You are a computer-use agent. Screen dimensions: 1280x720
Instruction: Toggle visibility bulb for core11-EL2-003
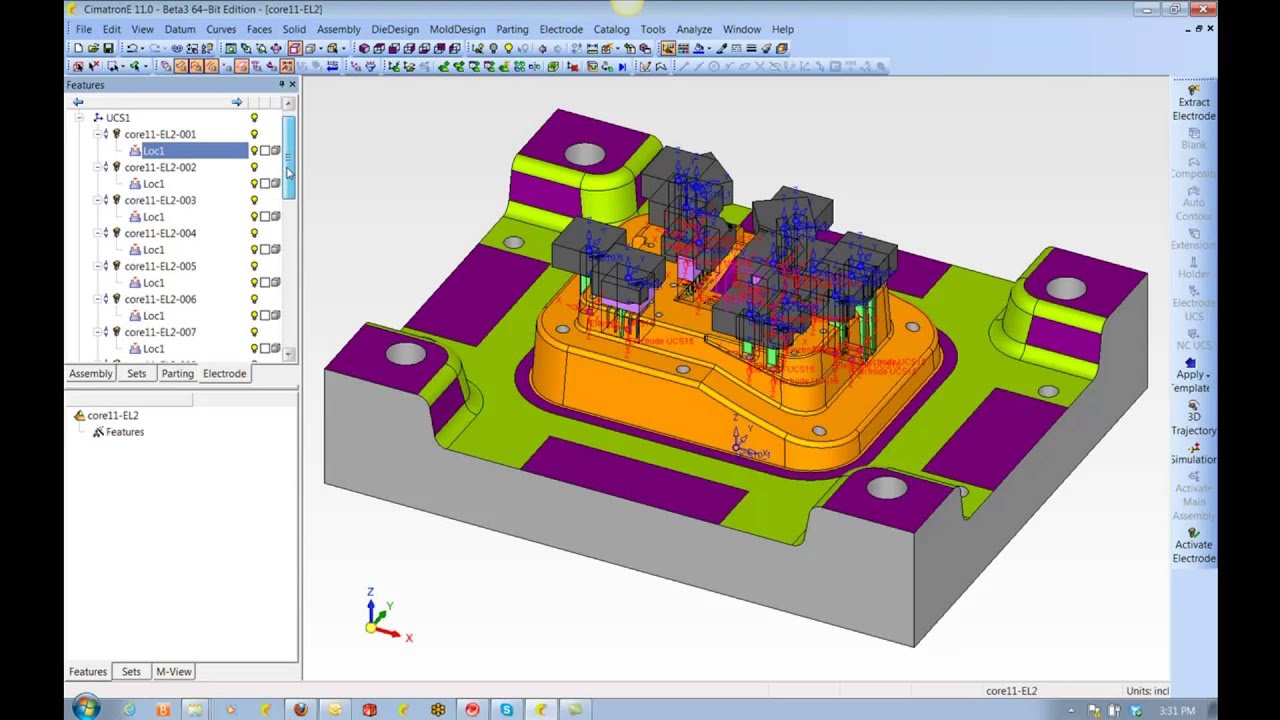(254, 200)
